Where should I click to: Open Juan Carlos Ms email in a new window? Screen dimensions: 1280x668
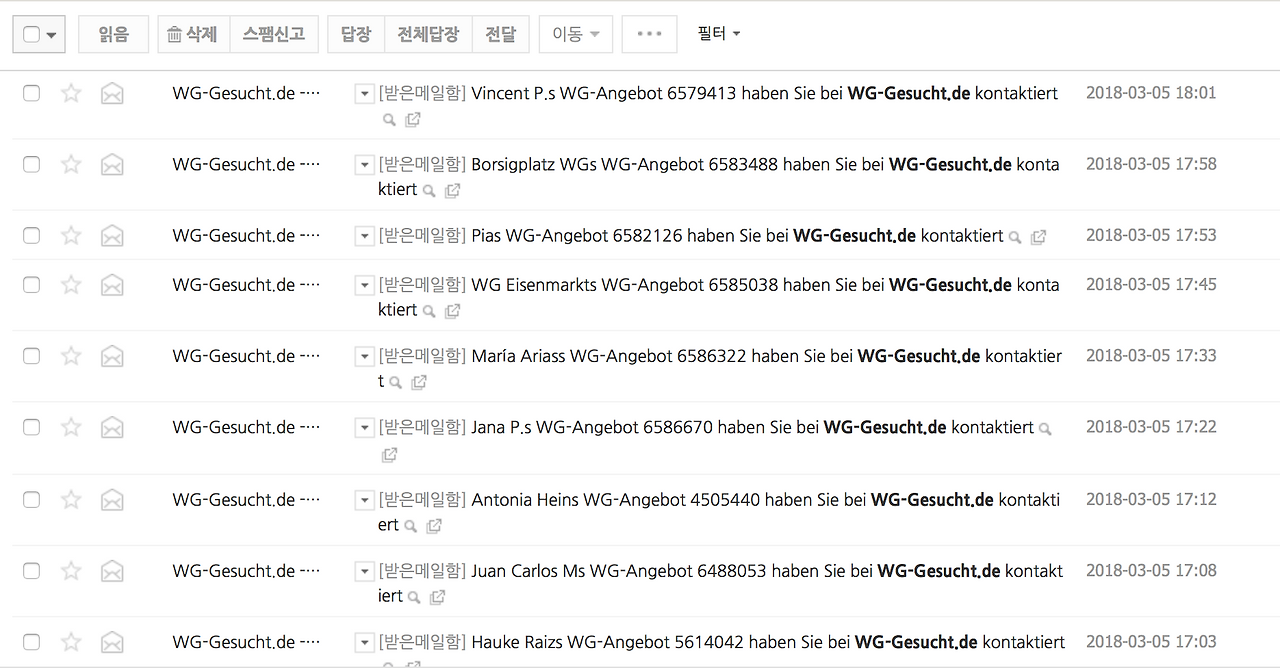click(x=437, y=596)
